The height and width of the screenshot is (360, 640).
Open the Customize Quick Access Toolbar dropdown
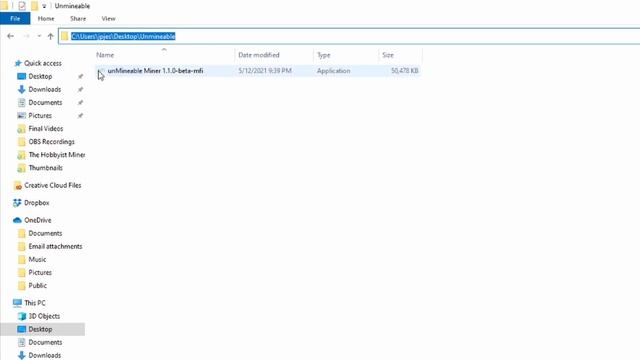[x=44, y=6]
